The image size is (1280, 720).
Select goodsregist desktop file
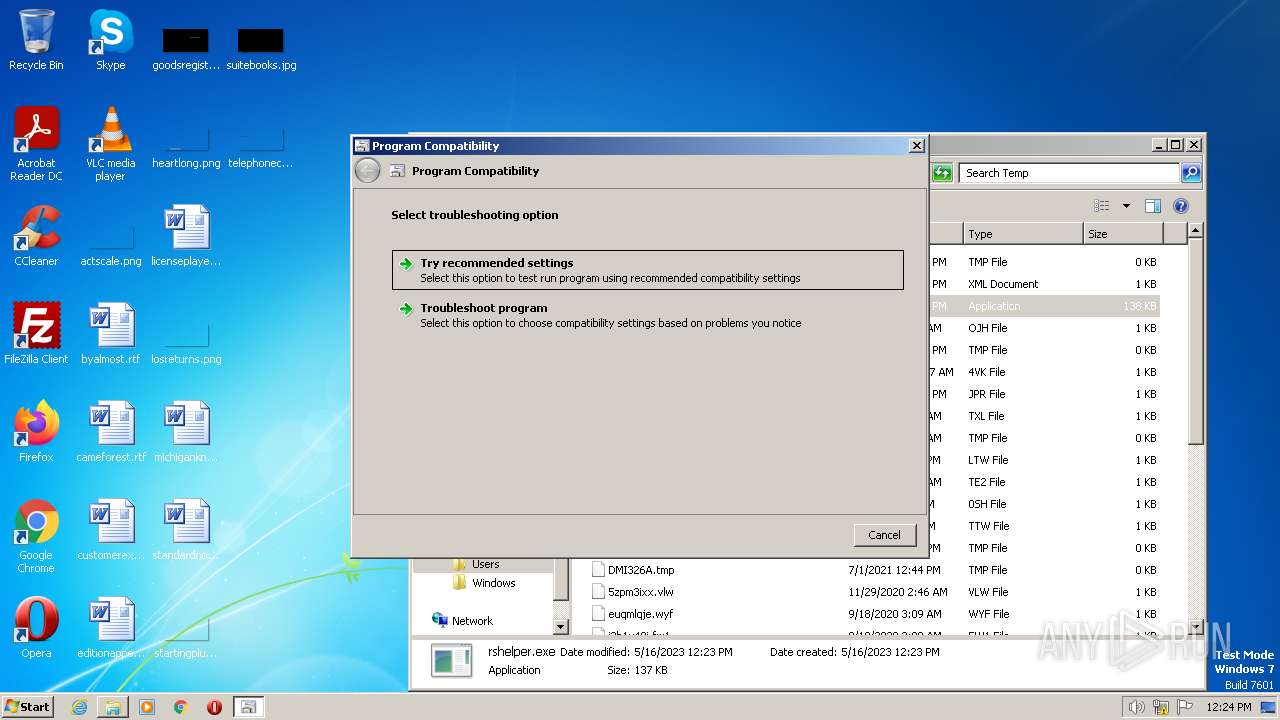tap(186, 48)
